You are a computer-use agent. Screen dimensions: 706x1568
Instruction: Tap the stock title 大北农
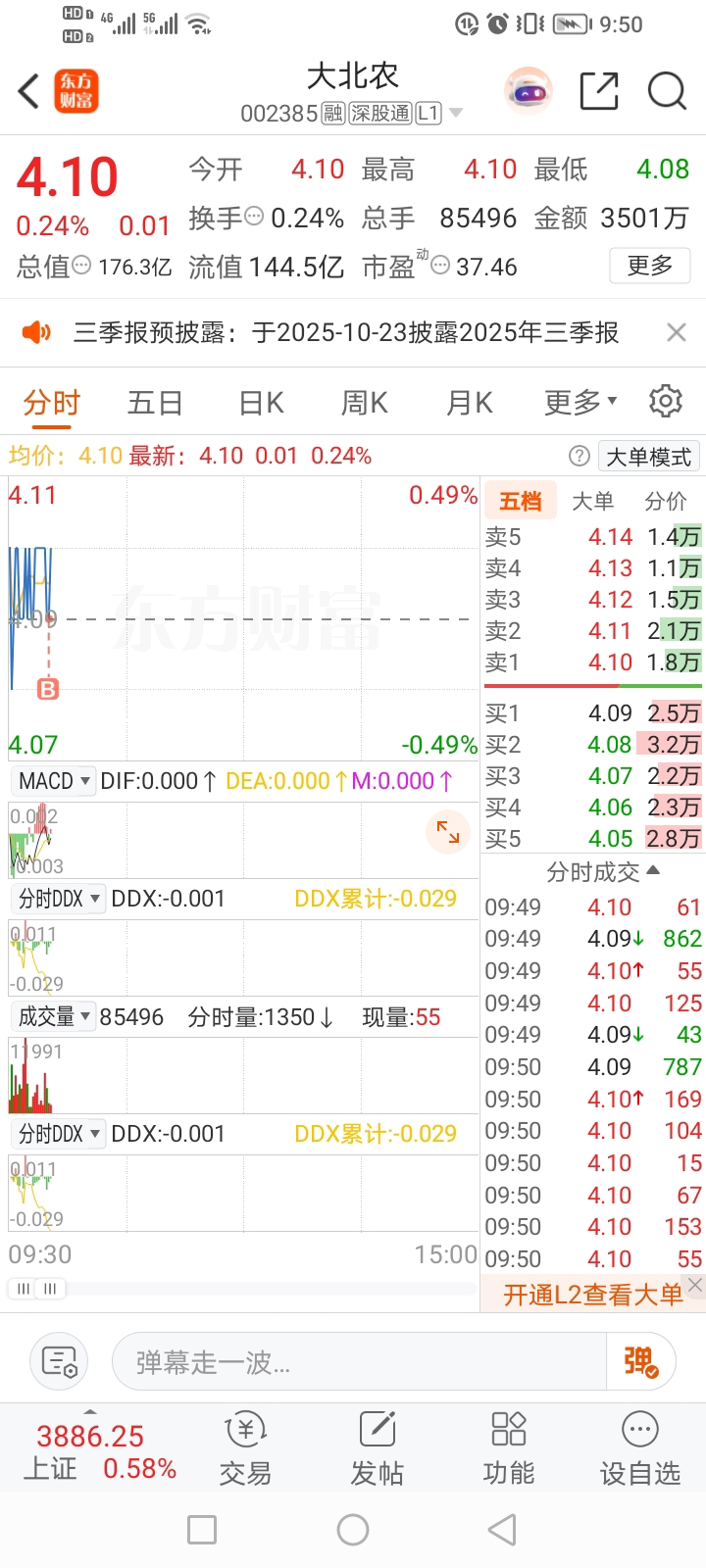(x=353, y=76)
